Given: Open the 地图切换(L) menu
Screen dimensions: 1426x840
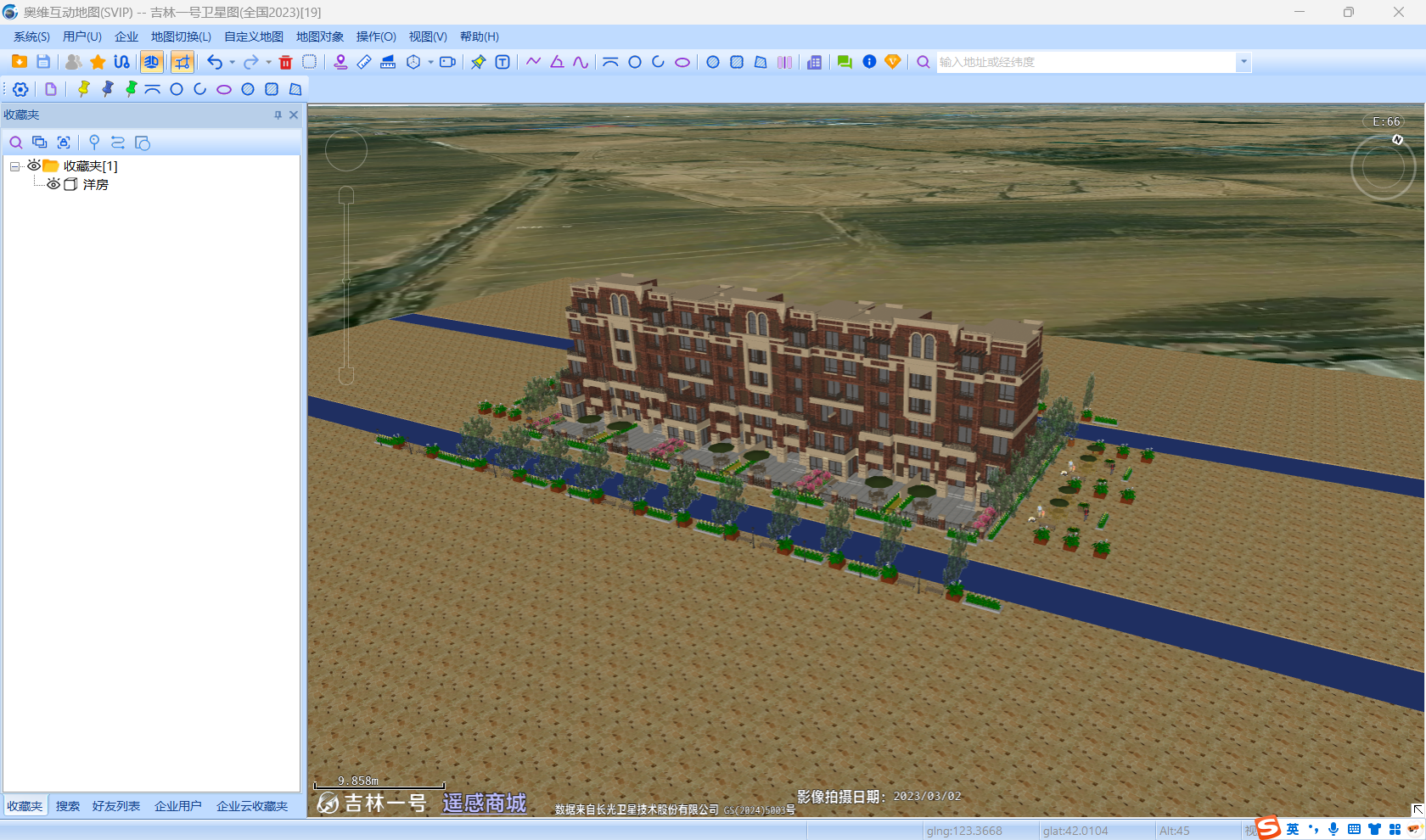Looking at the screenshot, I should tap(181, 36).
